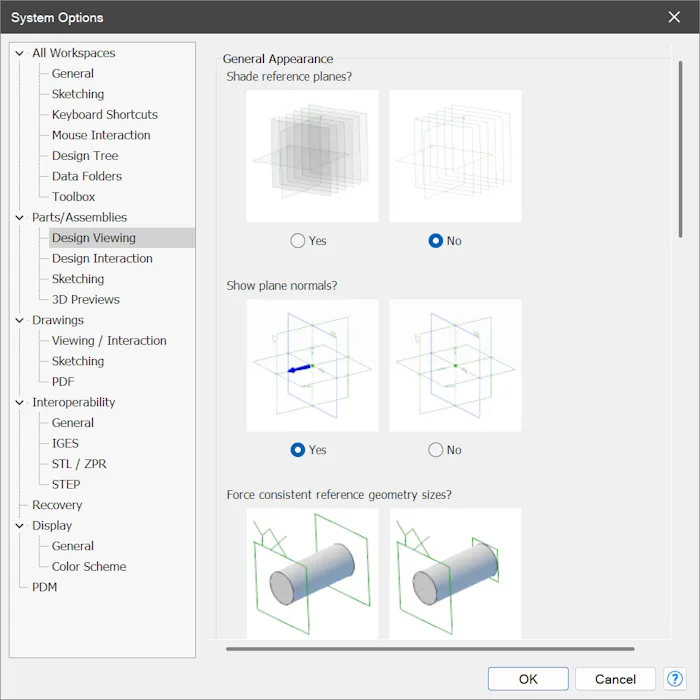Click the small reference planes cylinder preview

tap(455, 573)
